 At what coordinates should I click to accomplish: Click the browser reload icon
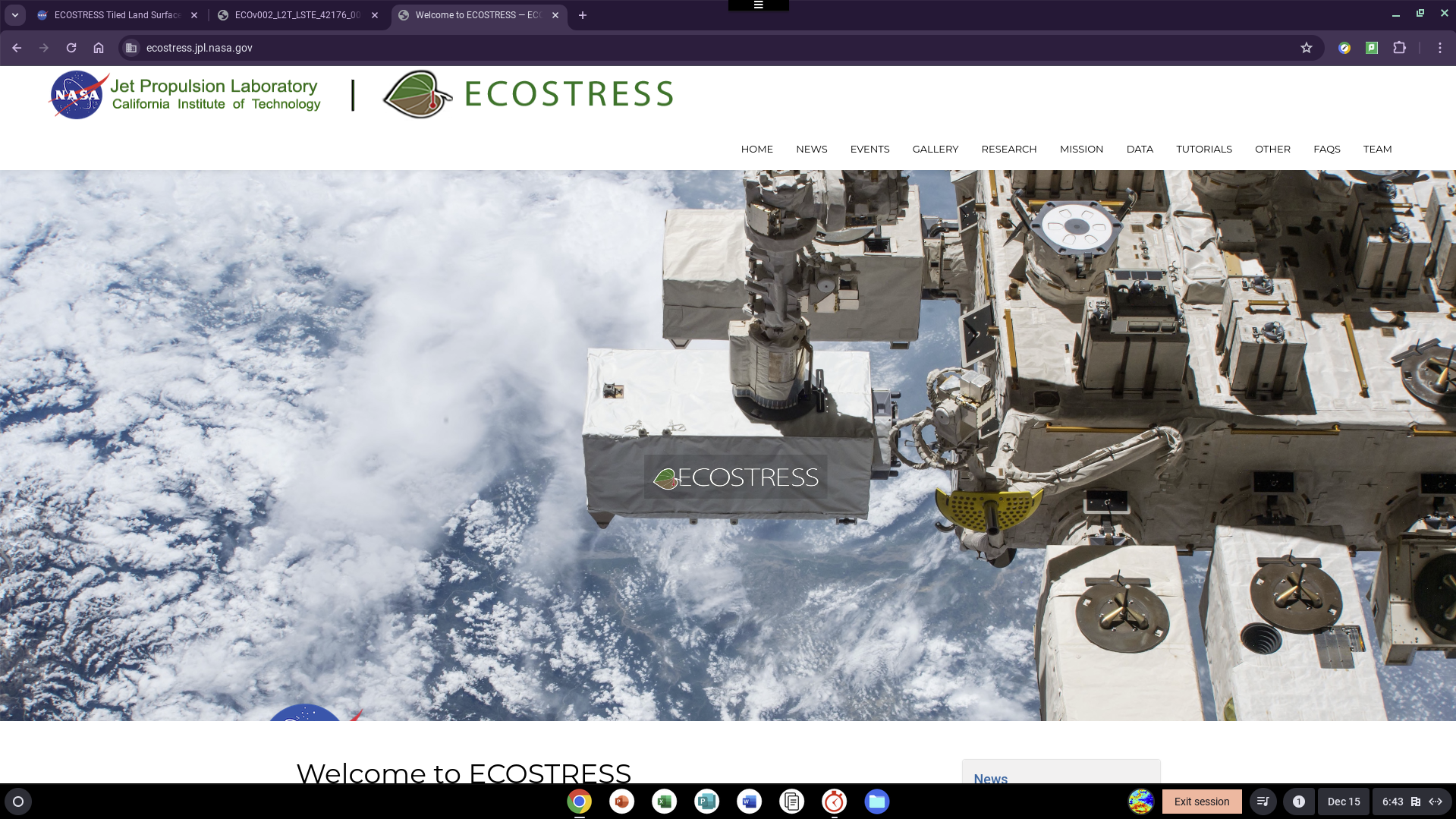(71, 48)
